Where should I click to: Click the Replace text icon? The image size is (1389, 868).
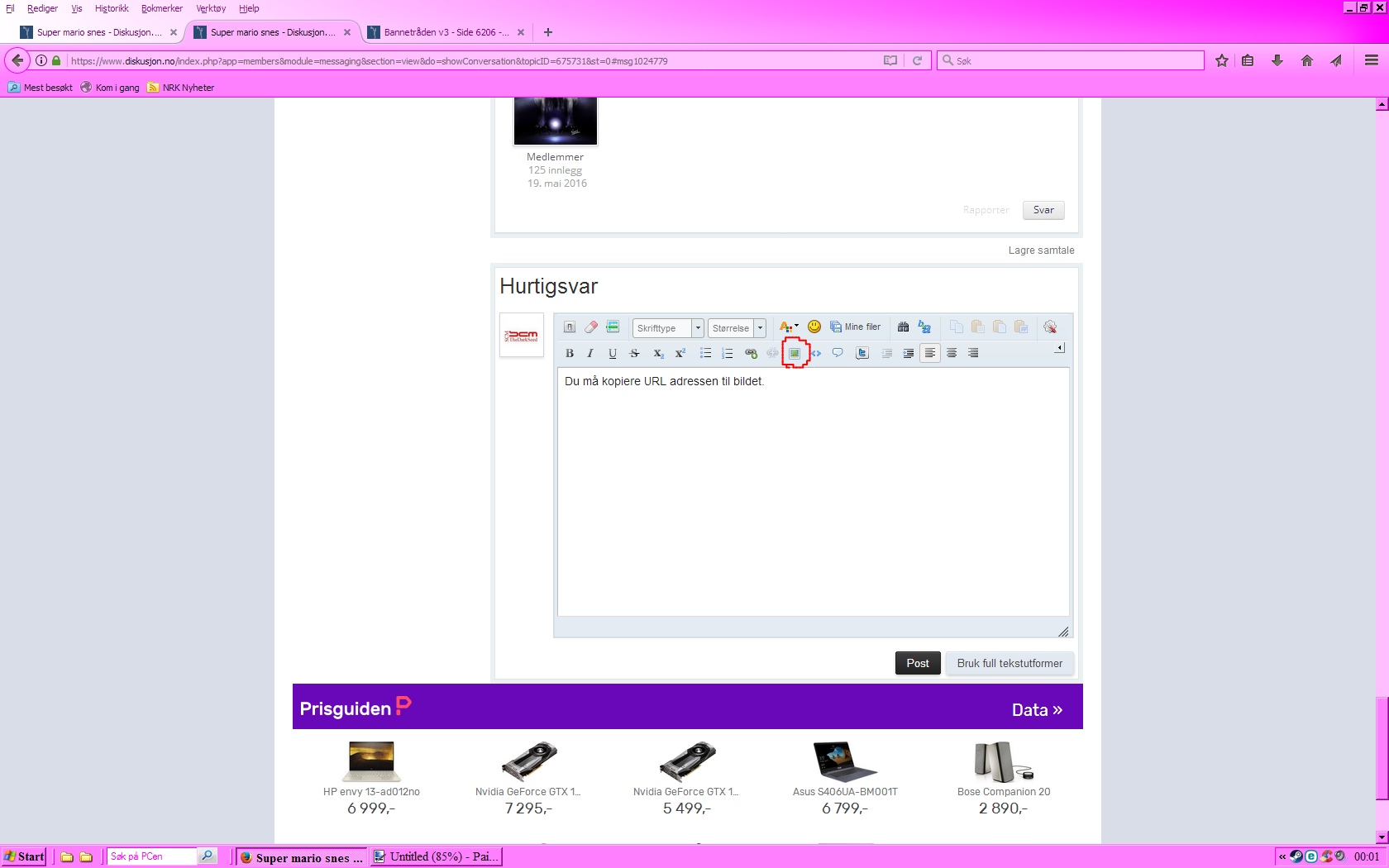924,327
